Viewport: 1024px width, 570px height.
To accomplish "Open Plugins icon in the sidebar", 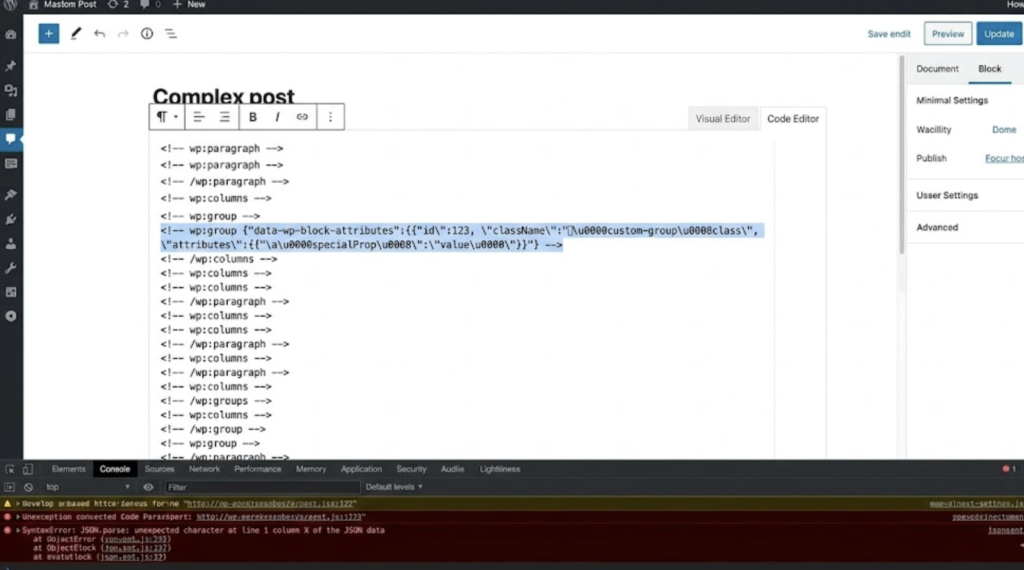I will (11, 219).
